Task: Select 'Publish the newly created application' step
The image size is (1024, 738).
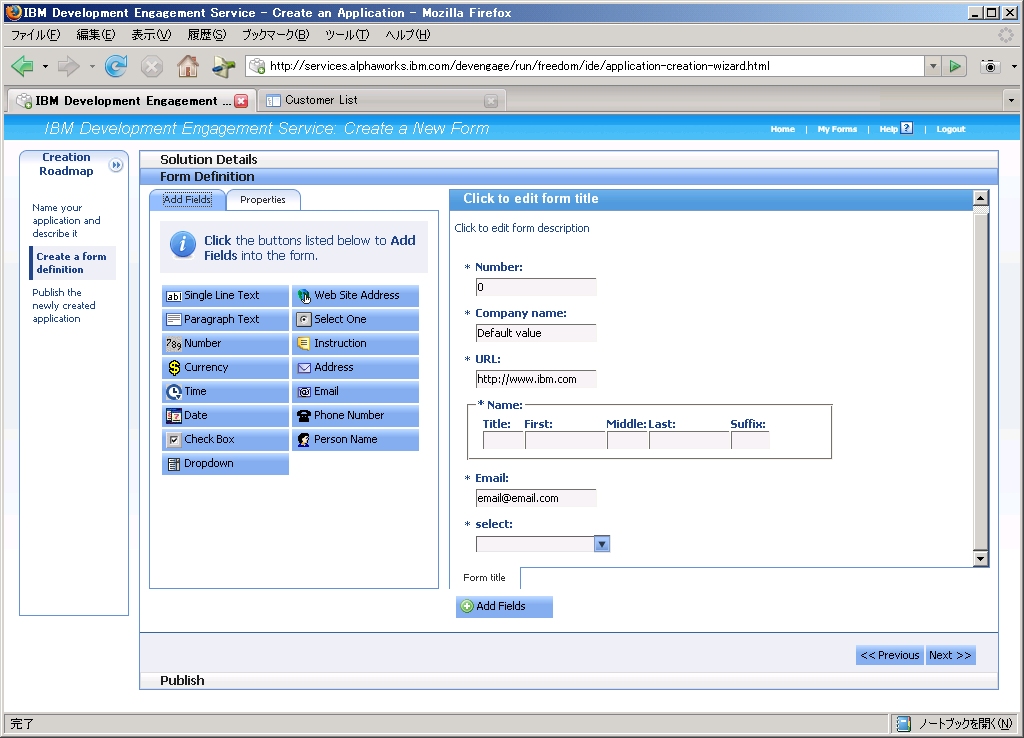Action: pos(64,306)
